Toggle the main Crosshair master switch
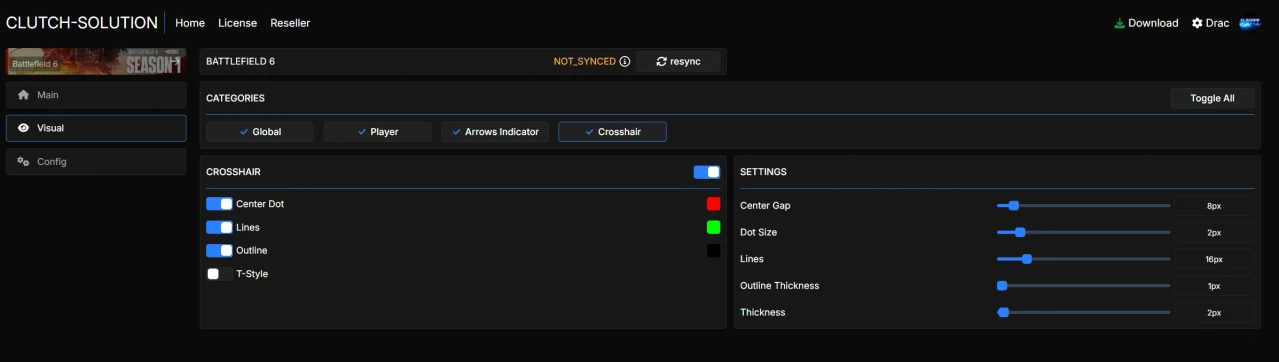This screenshot has height=362, width=1279. [706, 172]
